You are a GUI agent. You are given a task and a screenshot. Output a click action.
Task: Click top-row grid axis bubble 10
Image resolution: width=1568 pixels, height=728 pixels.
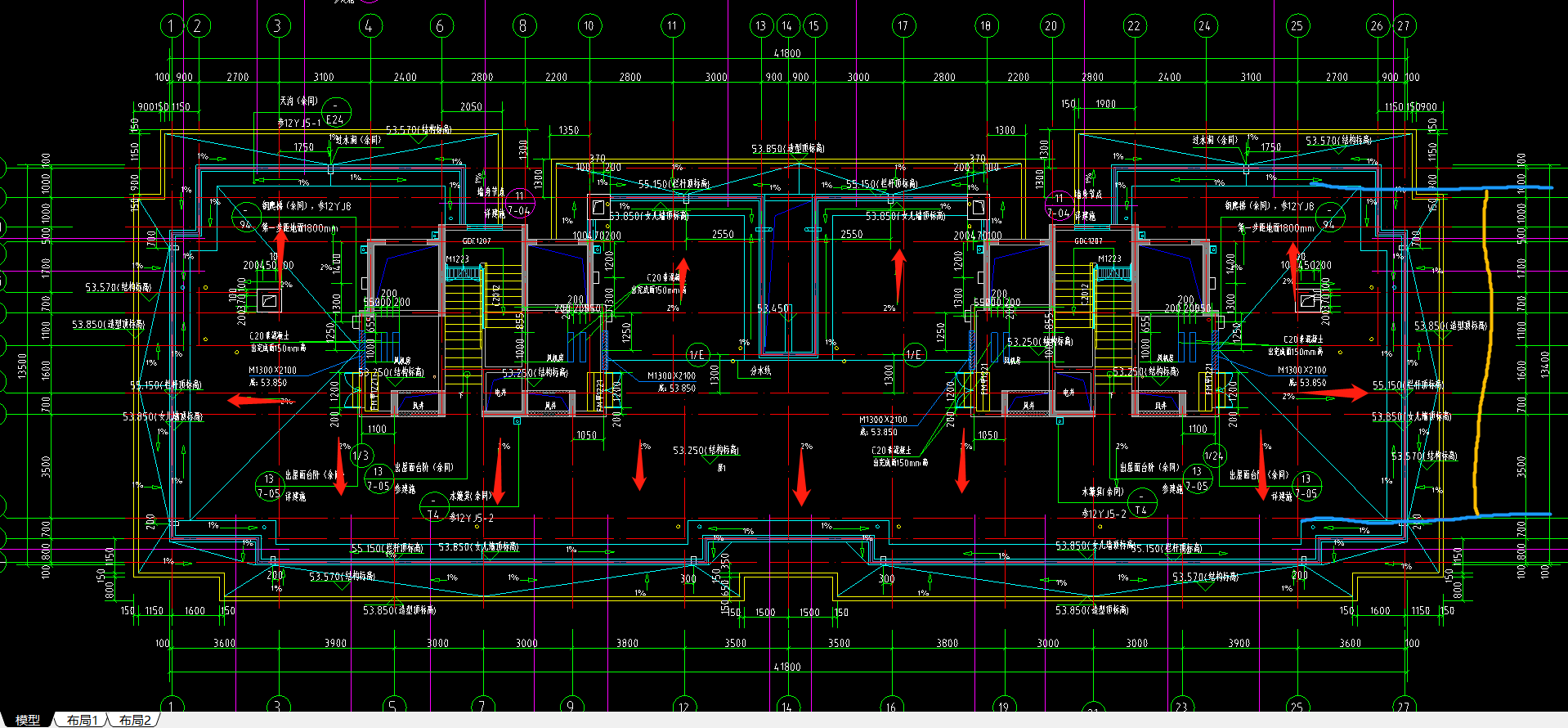(x=589, y=25)
